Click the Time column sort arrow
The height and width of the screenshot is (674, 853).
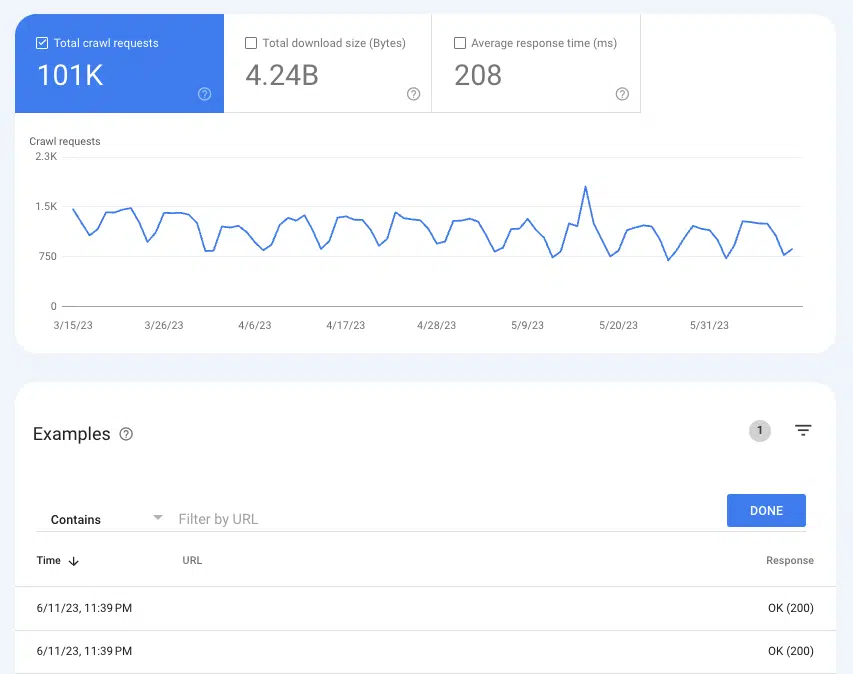tap(74, 561)
